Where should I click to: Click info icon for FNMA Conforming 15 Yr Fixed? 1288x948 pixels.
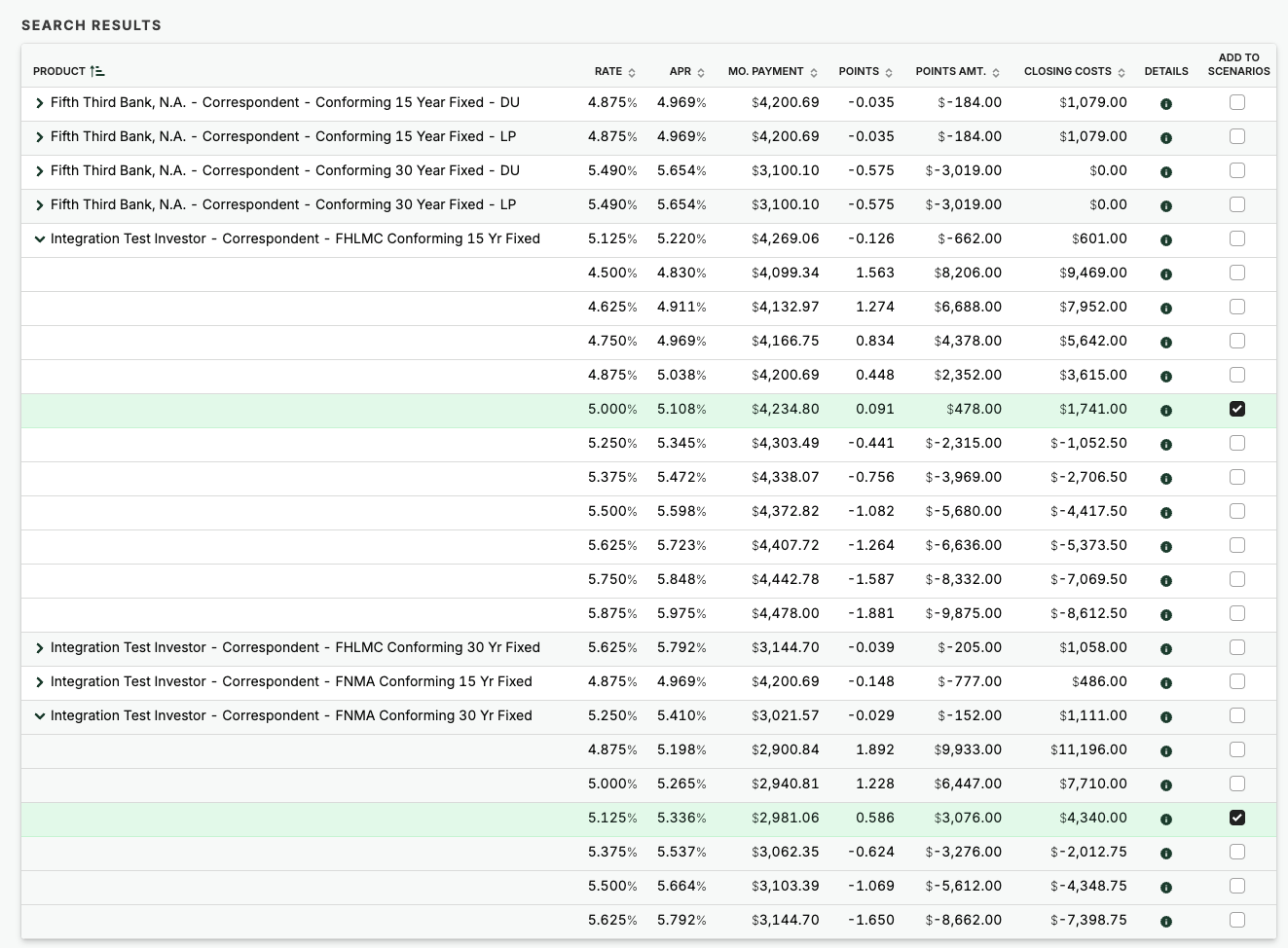tap(1165, 683)
